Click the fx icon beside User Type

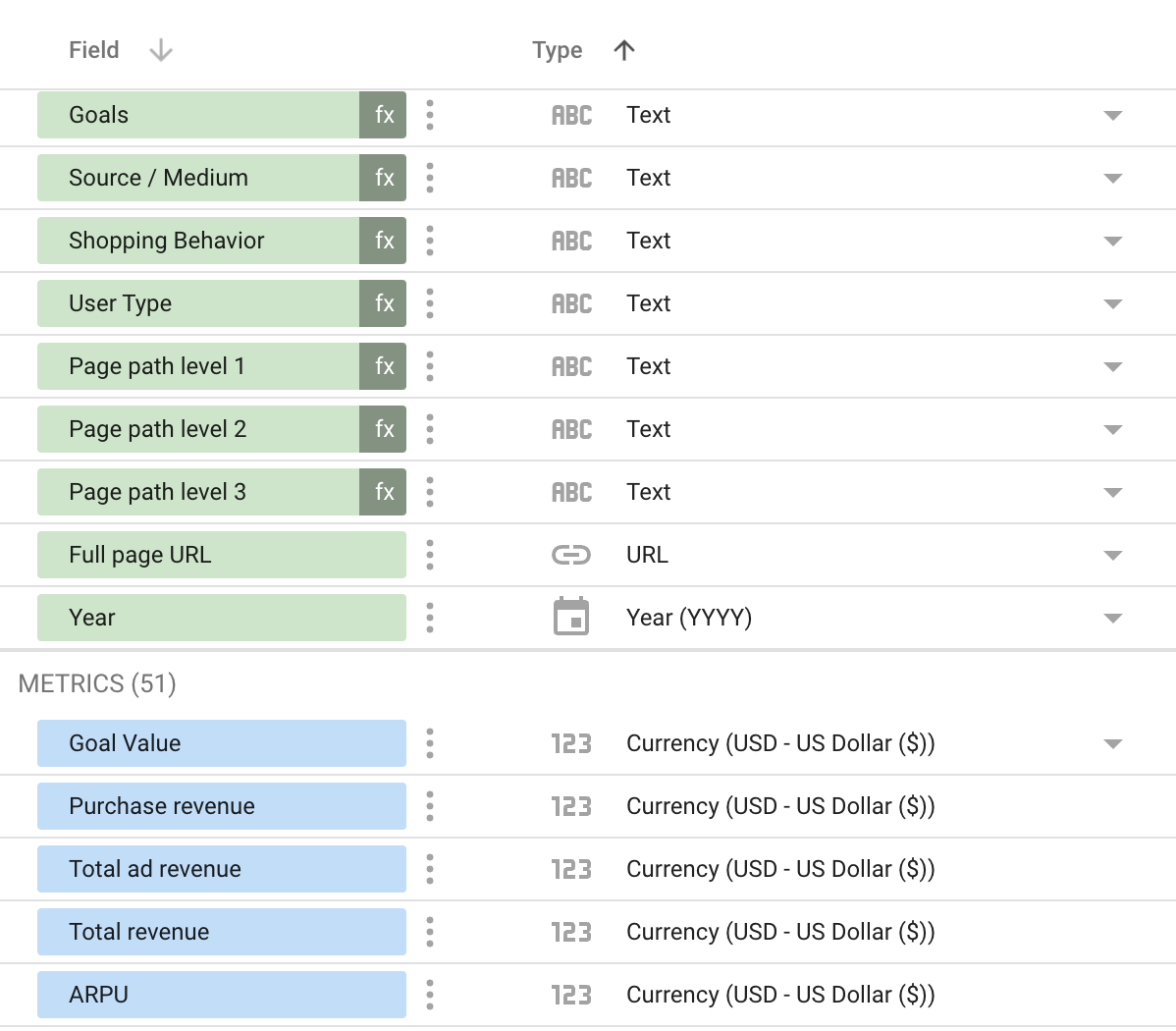383,302
